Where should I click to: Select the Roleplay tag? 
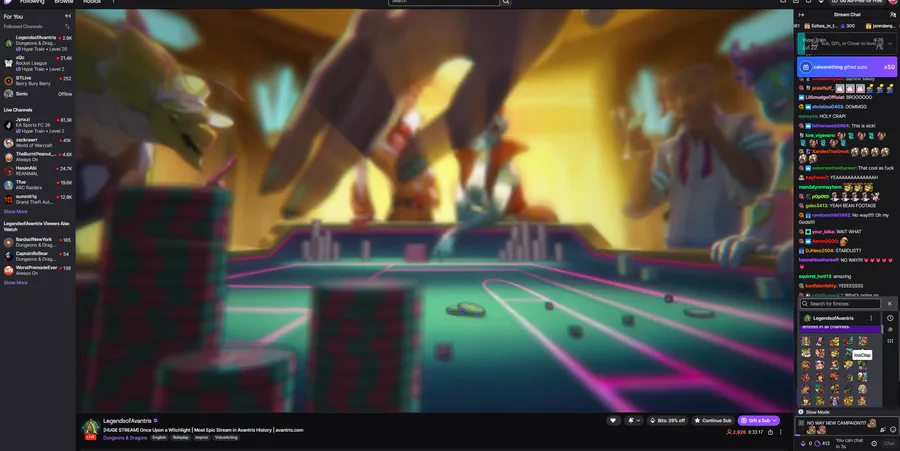[x=181, y=437]
